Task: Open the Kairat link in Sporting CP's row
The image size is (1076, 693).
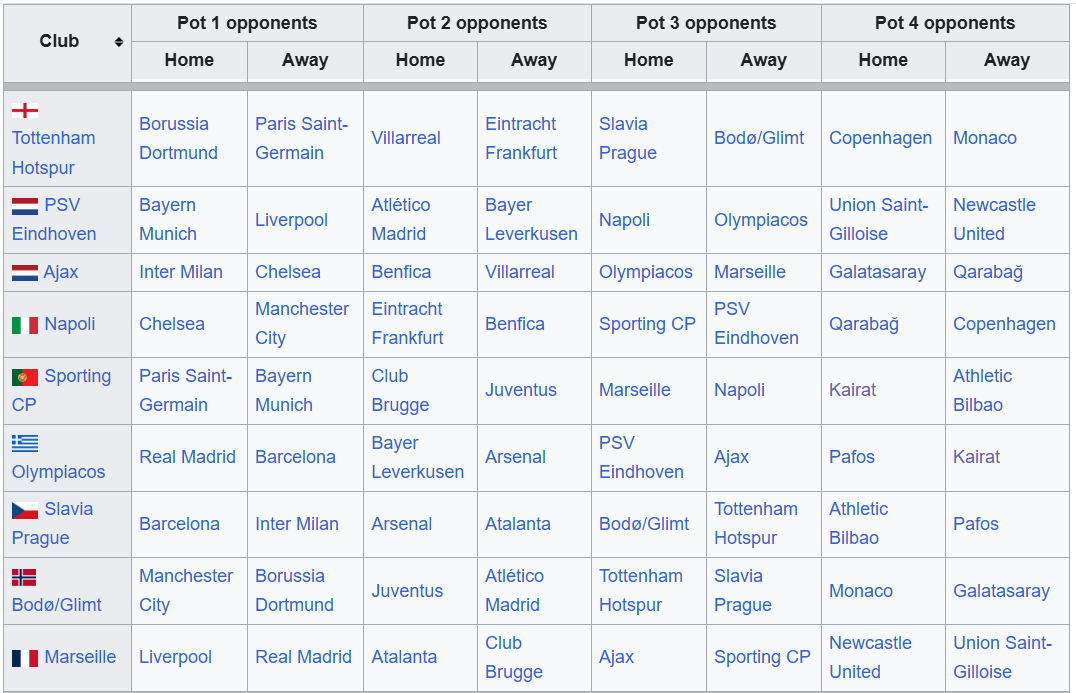Action: coord(852,390)
